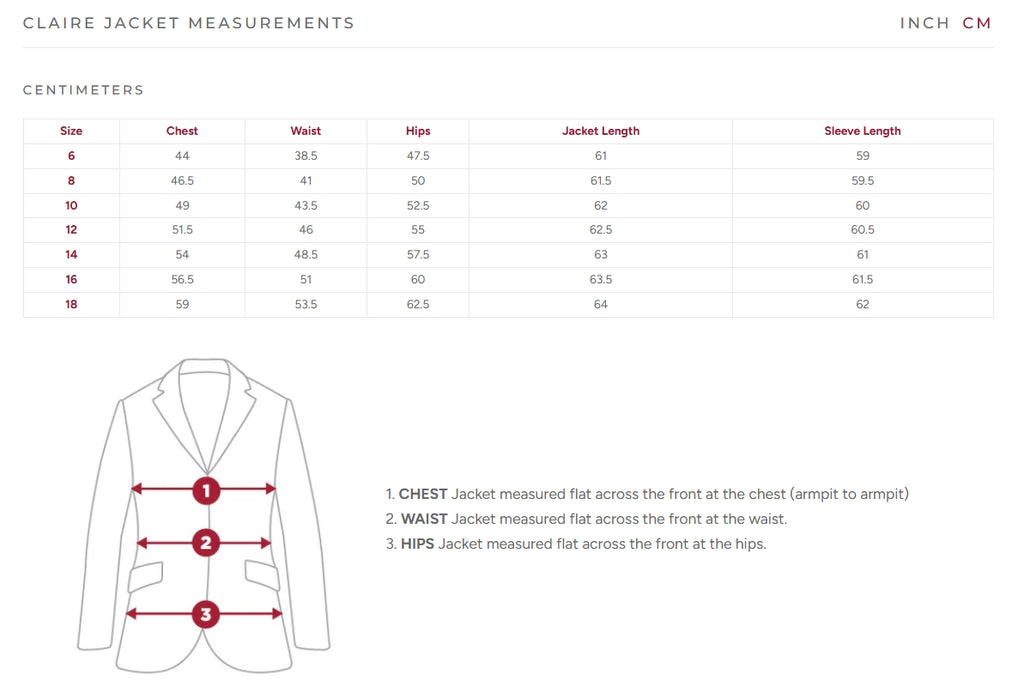Select the CM unit toggle
1024x687 pixels.
tap(977, 23)
